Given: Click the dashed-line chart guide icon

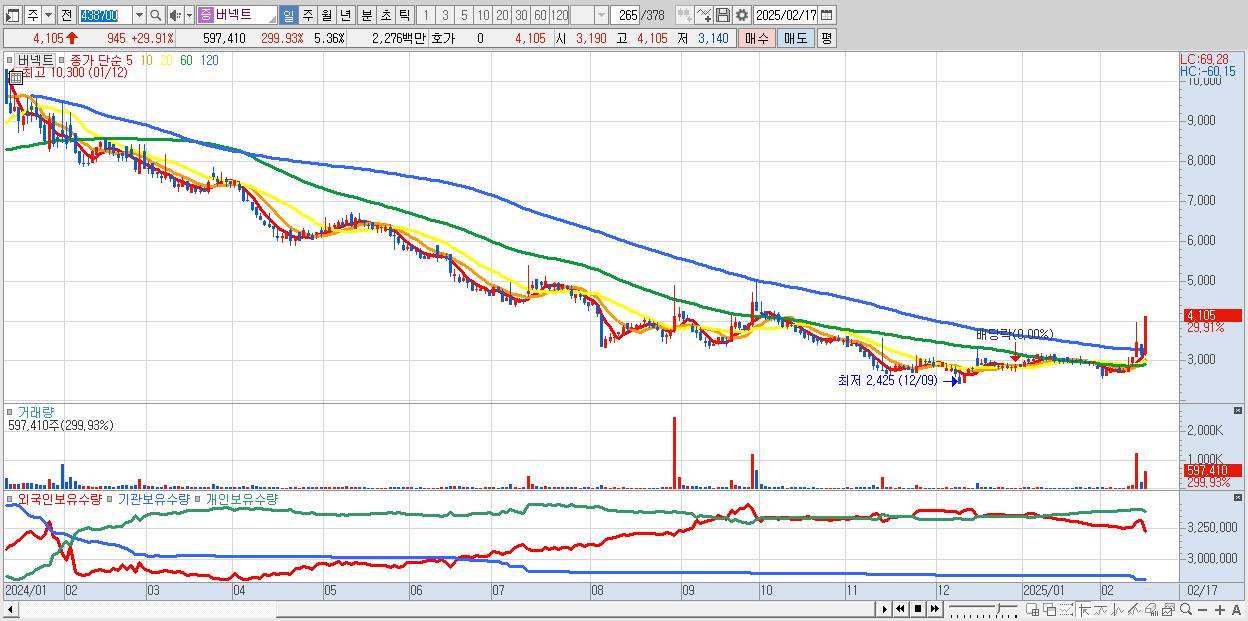Looking at the screenshot, I should (x=1066, y=609).
